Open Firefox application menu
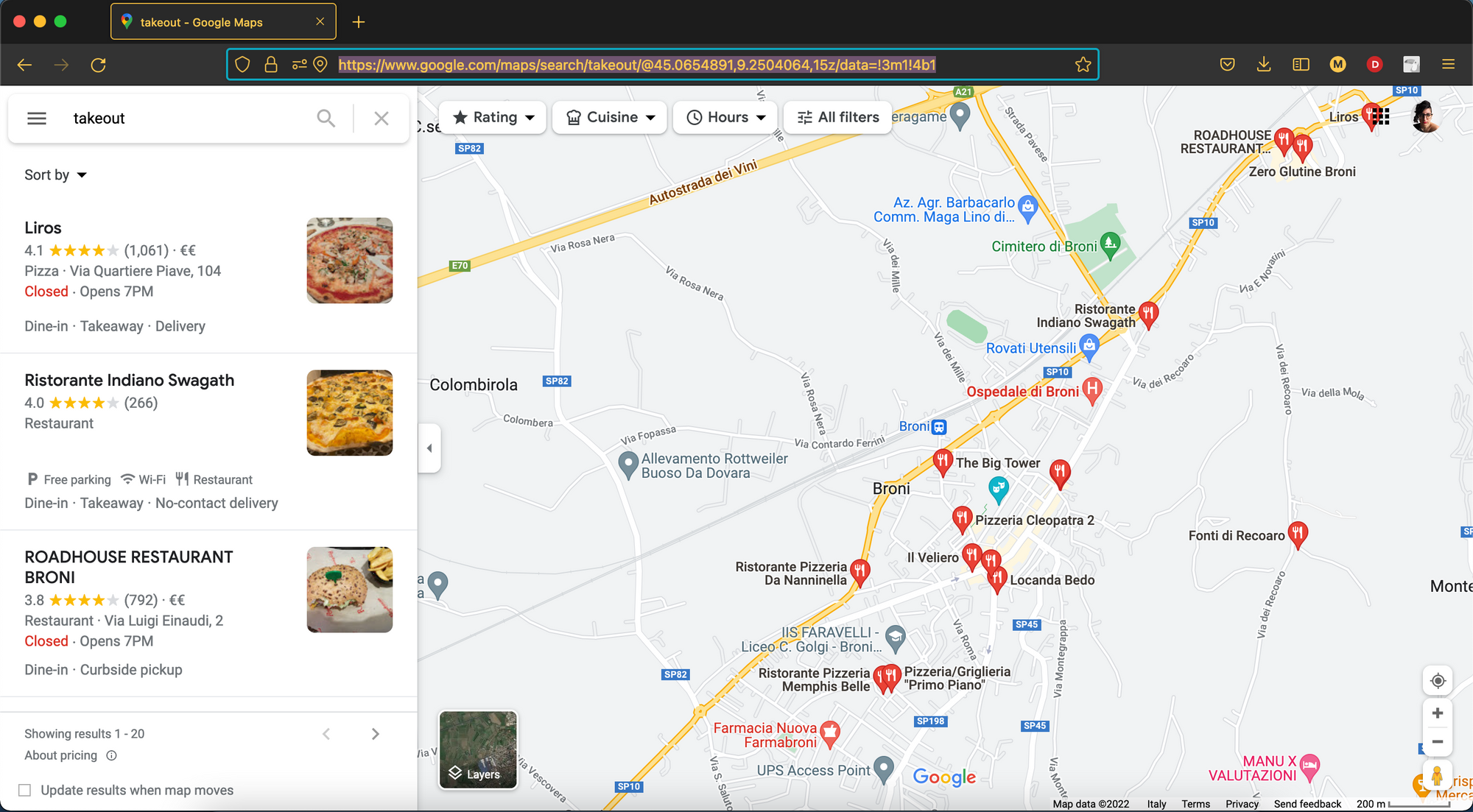Screen dimensions: 1473x812 click(x=1448, y=65)
